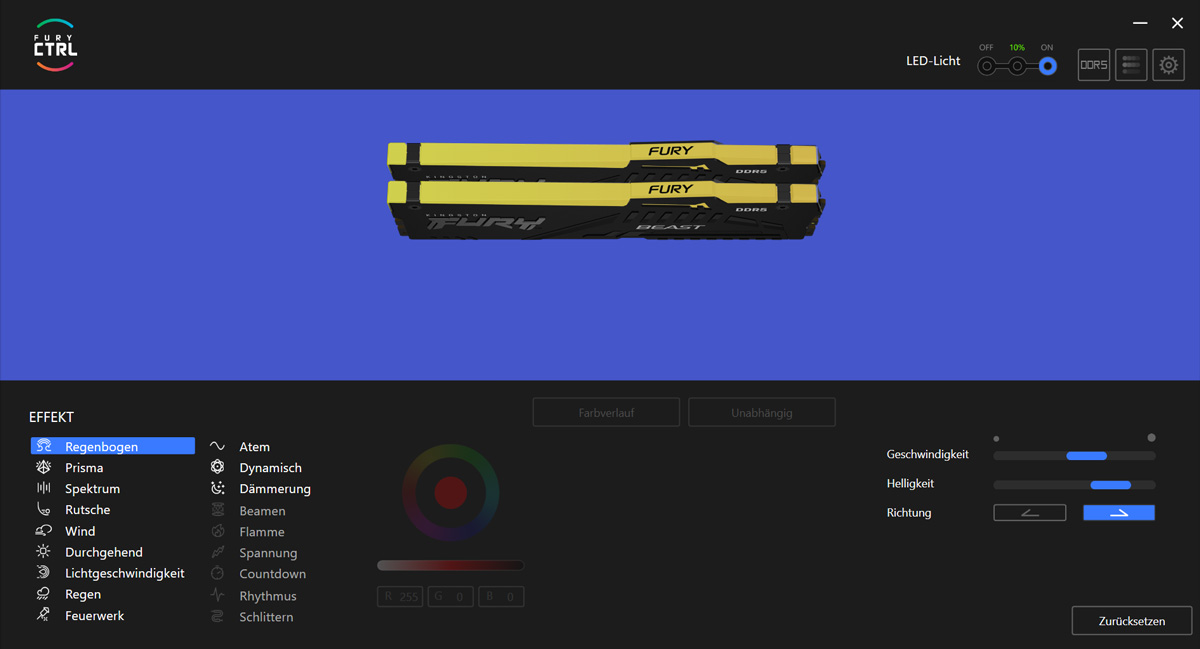Open the settings gear

coord(1168,65)
